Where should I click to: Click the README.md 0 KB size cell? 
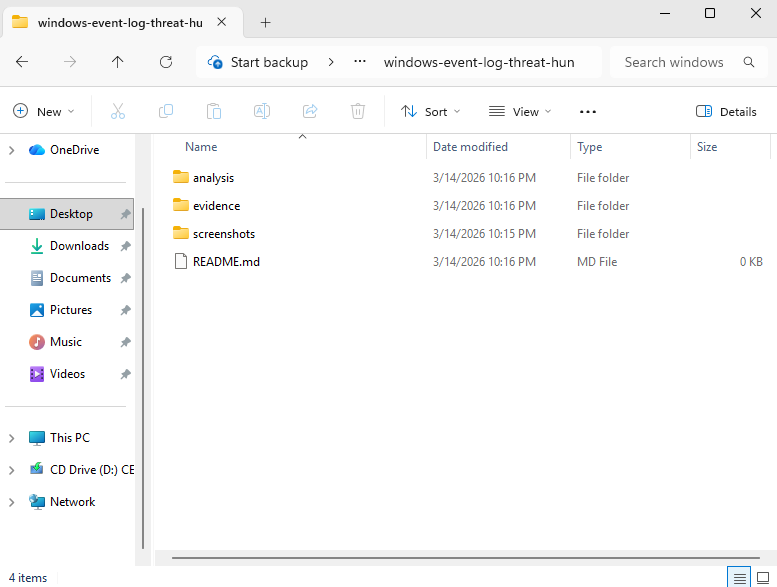(x=751, y=262)
